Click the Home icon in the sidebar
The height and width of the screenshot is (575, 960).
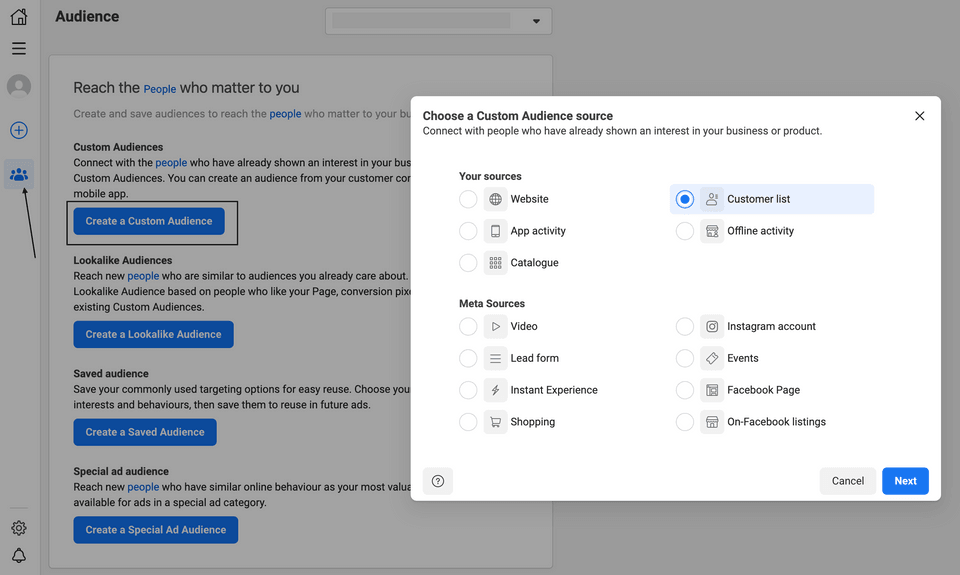pyautogui.click(x=19, y=16)
